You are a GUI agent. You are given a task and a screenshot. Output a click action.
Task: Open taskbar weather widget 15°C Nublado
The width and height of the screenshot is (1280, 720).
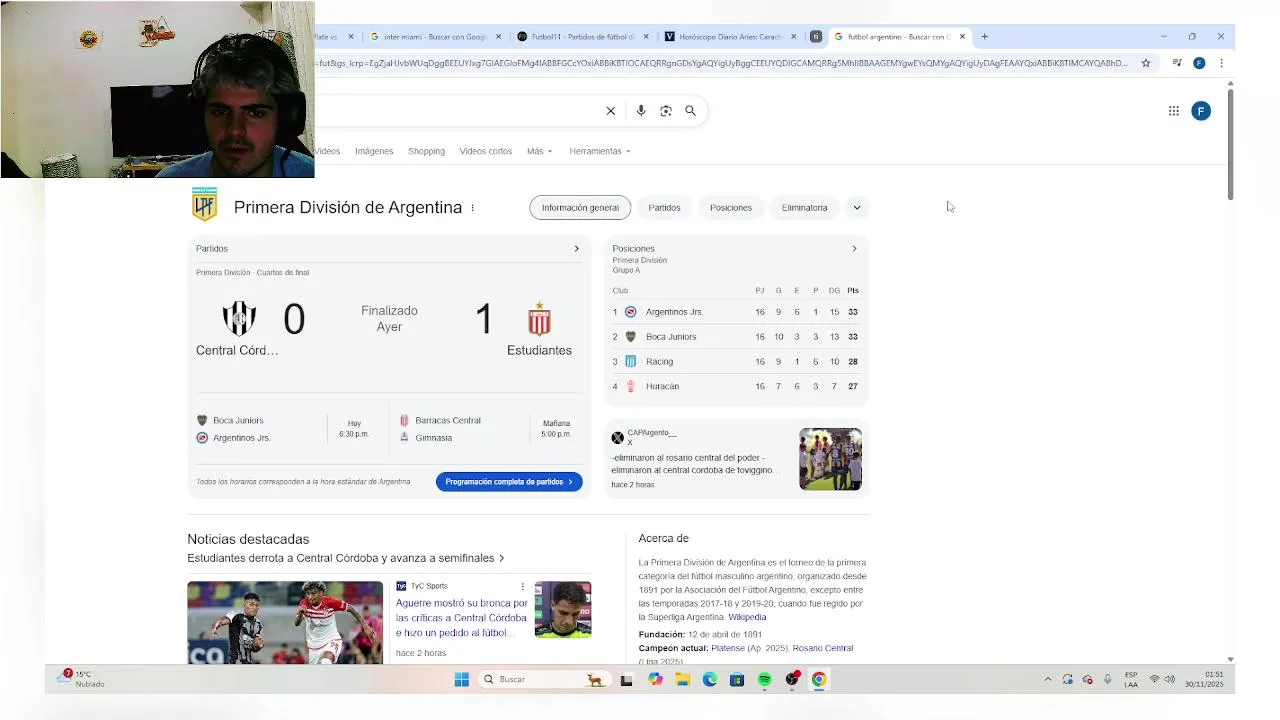82,679
